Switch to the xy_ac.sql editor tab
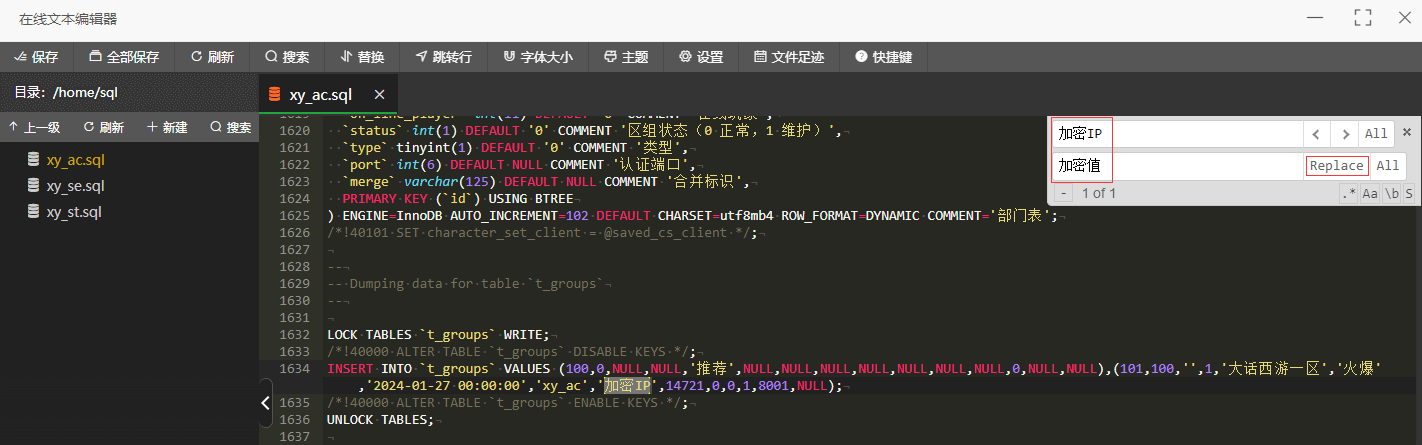1422x445 pixels. (x=320, y=95)
